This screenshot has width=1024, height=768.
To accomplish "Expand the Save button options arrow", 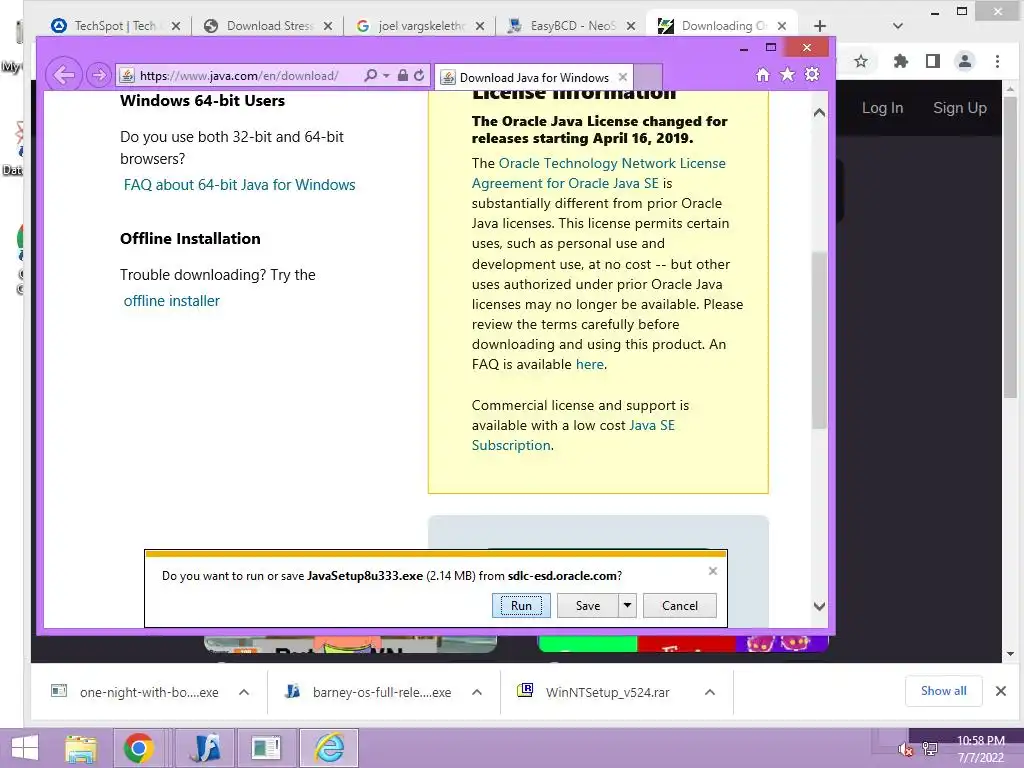I will tap(627, 605).
